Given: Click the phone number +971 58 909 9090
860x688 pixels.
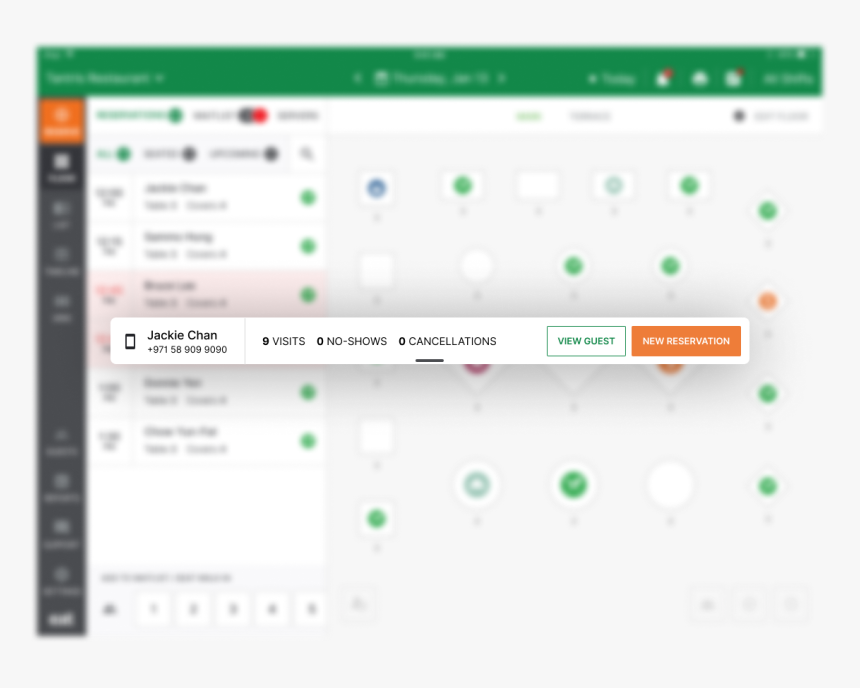Looking at the screenshot, I should (x=187, y=349).
